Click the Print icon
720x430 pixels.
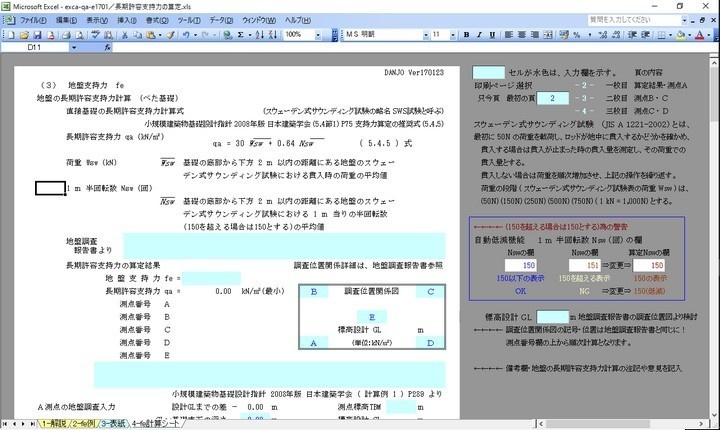tap(66, 35)
